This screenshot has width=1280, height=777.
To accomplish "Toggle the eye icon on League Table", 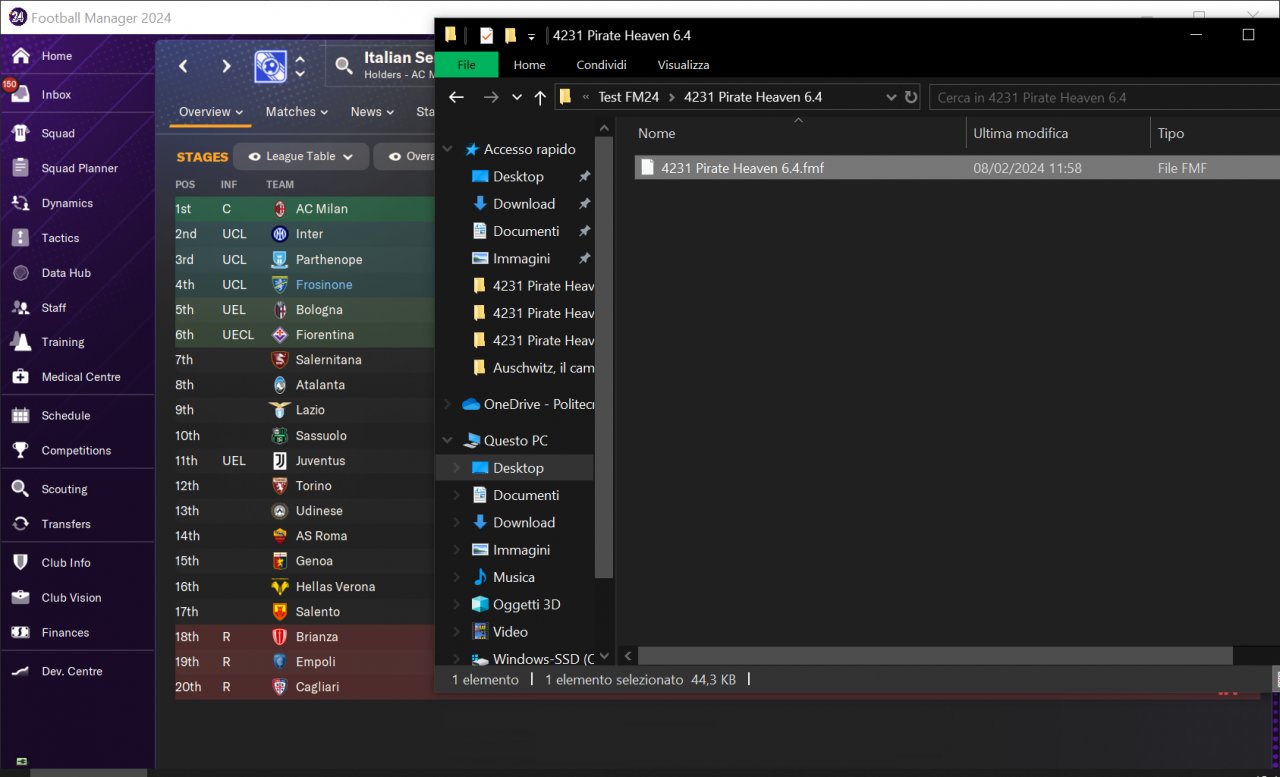I will click(x=254, y=157).
